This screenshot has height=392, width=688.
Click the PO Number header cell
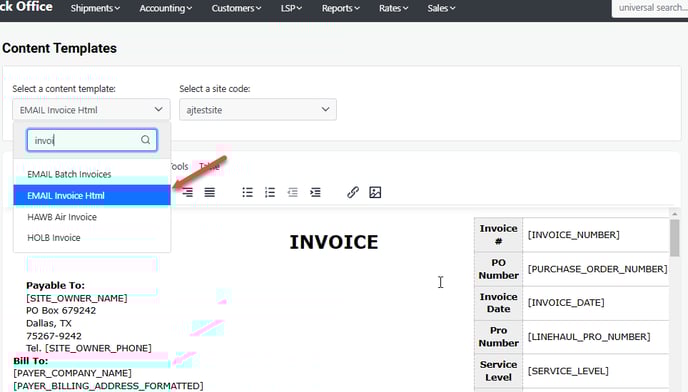coord(498,269)
